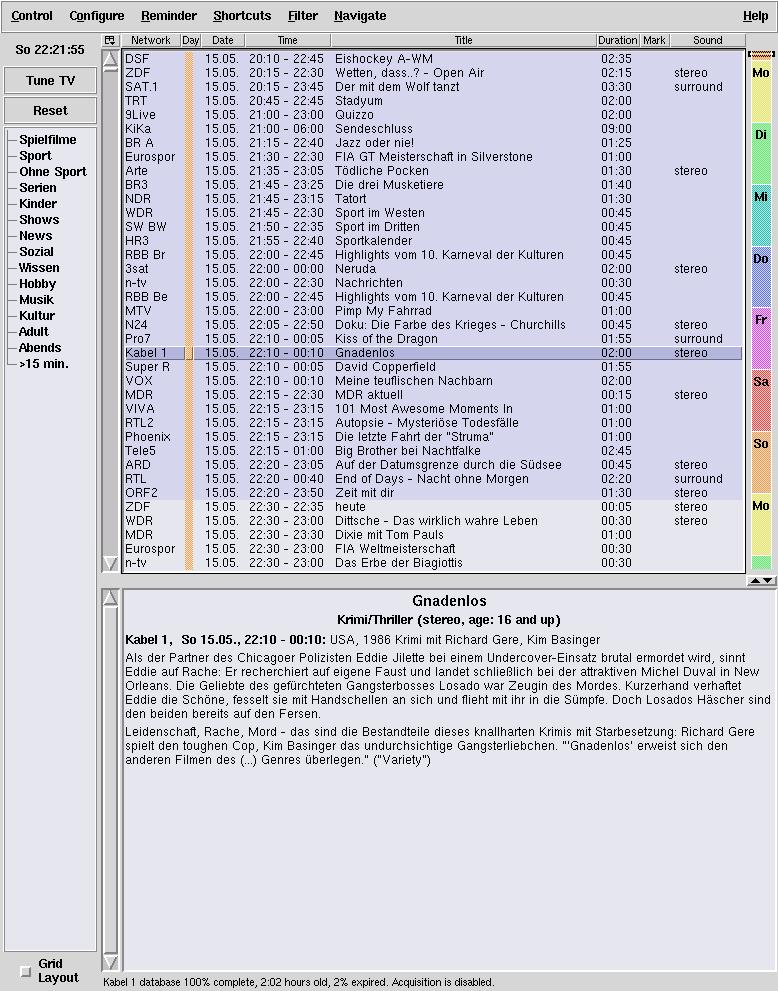Click the description pane scroll-down arrow
The height and width of the screenshot is (991, 778).
tap(110, 962)
